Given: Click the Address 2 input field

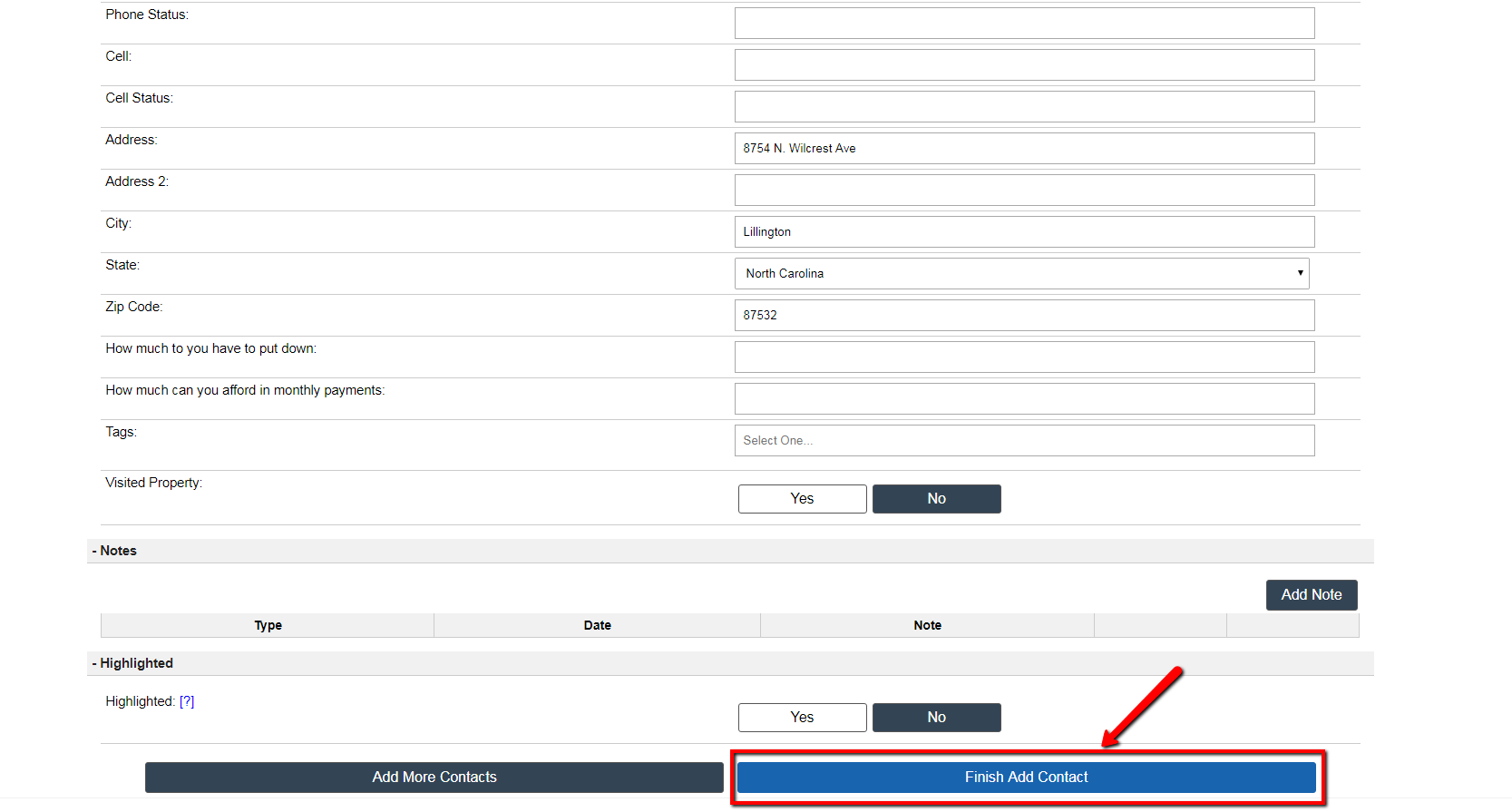Looking at the screenshot, I should pos(1024,190).
